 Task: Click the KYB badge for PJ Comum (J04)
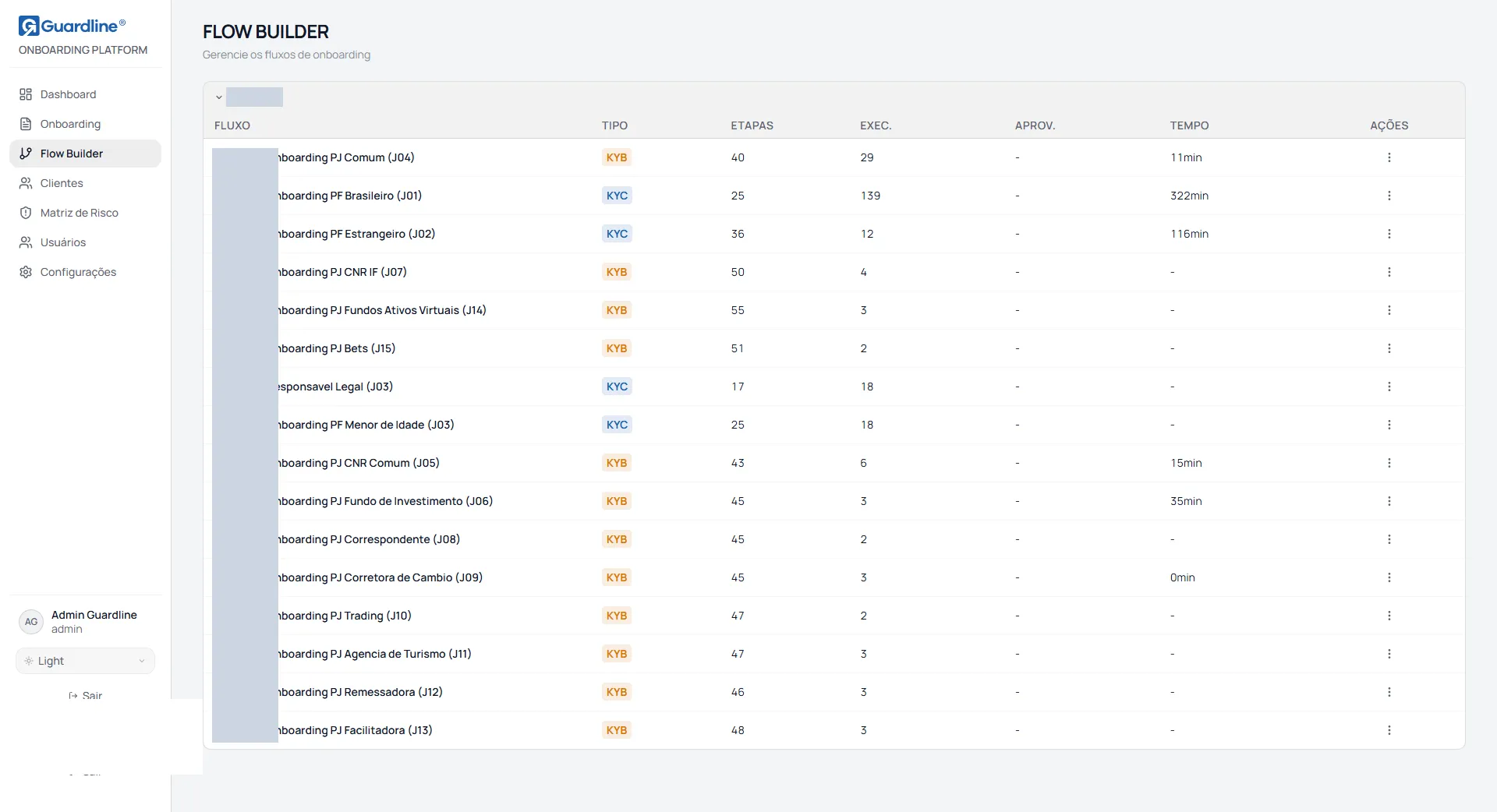(x=617, y=157)
